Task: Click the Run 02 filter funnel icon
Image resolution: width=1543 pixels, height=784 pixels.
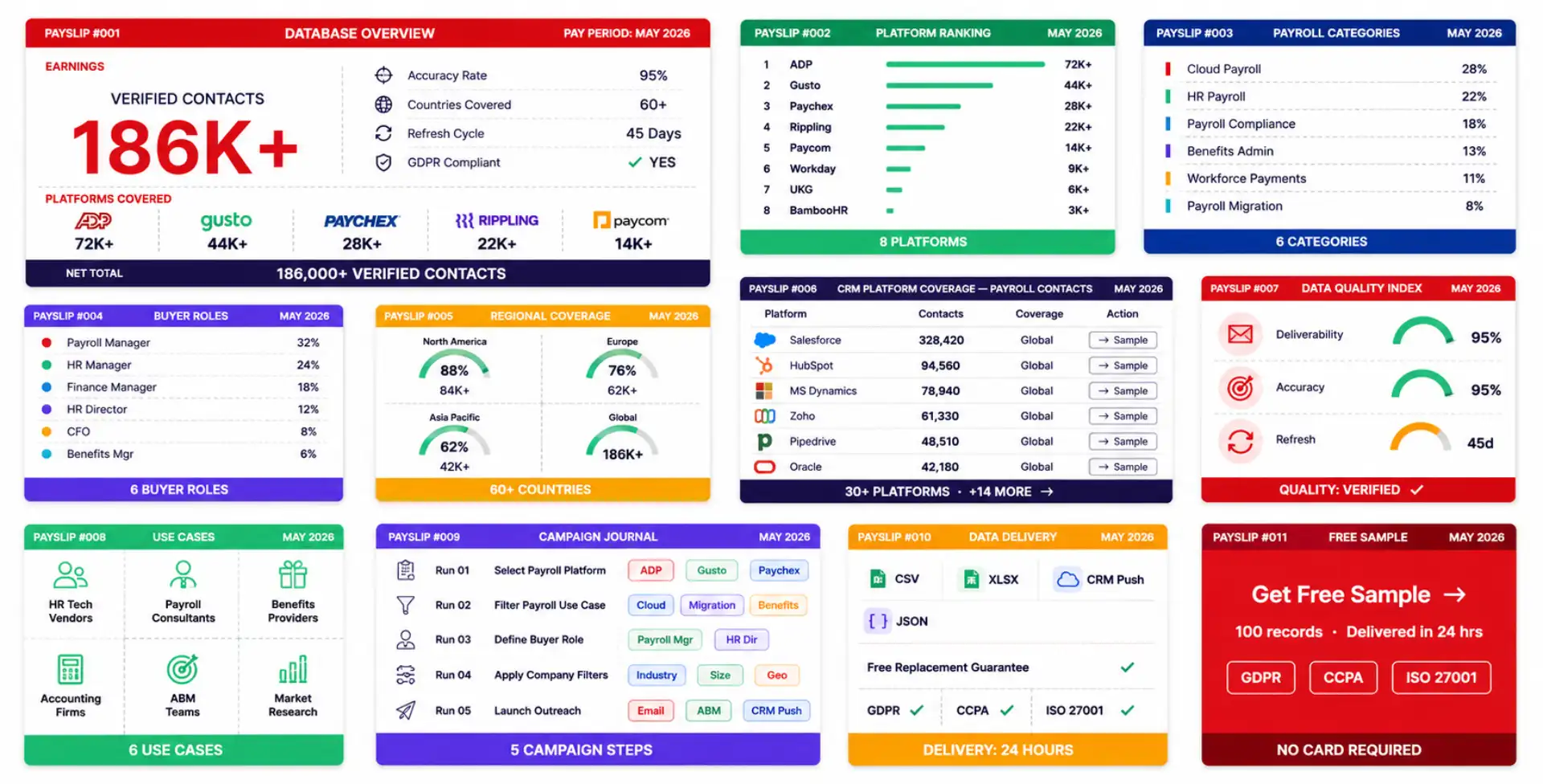Action: [406, 605]
